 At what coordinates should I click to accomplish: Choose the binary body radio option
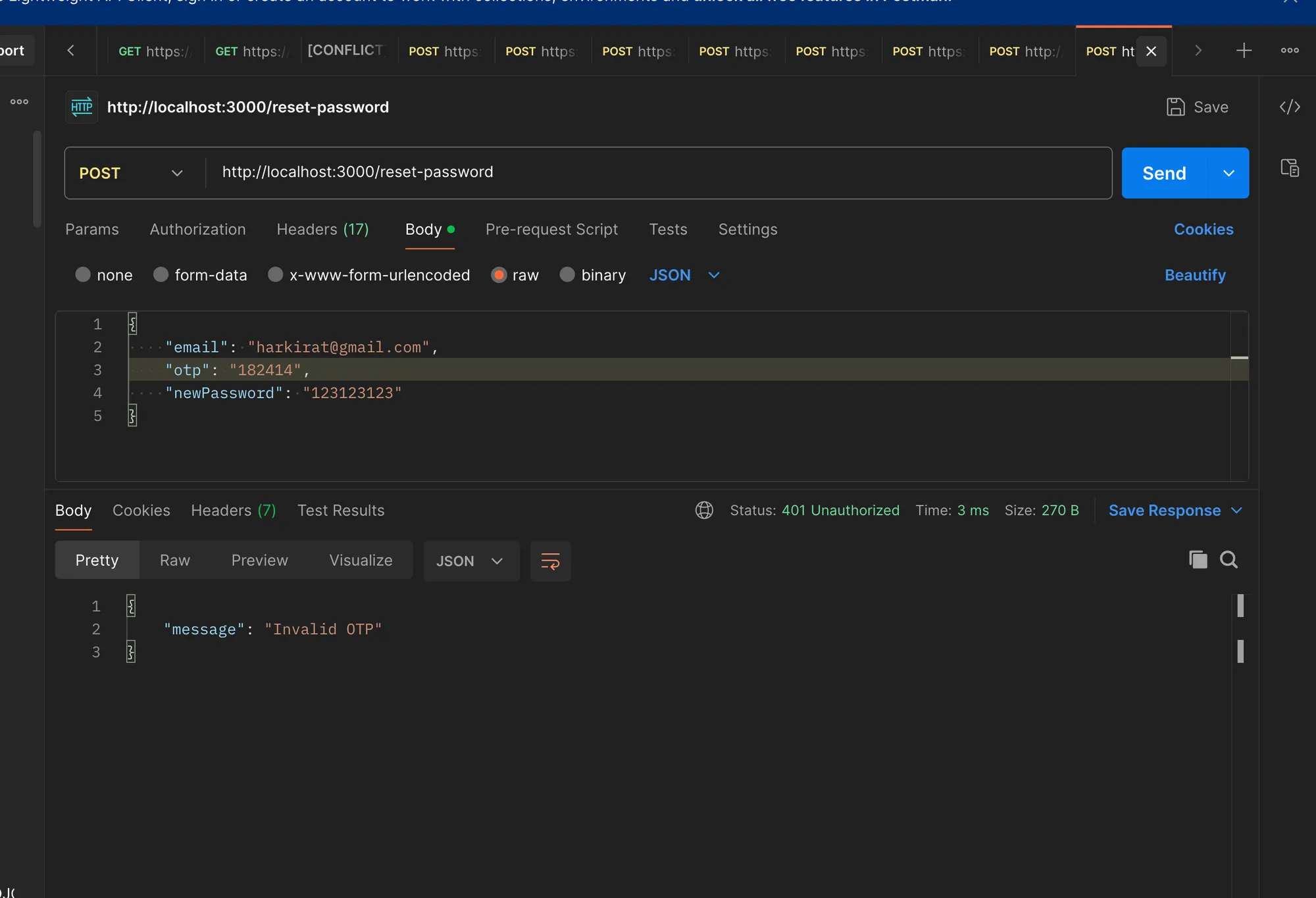(x=567, y=275)
